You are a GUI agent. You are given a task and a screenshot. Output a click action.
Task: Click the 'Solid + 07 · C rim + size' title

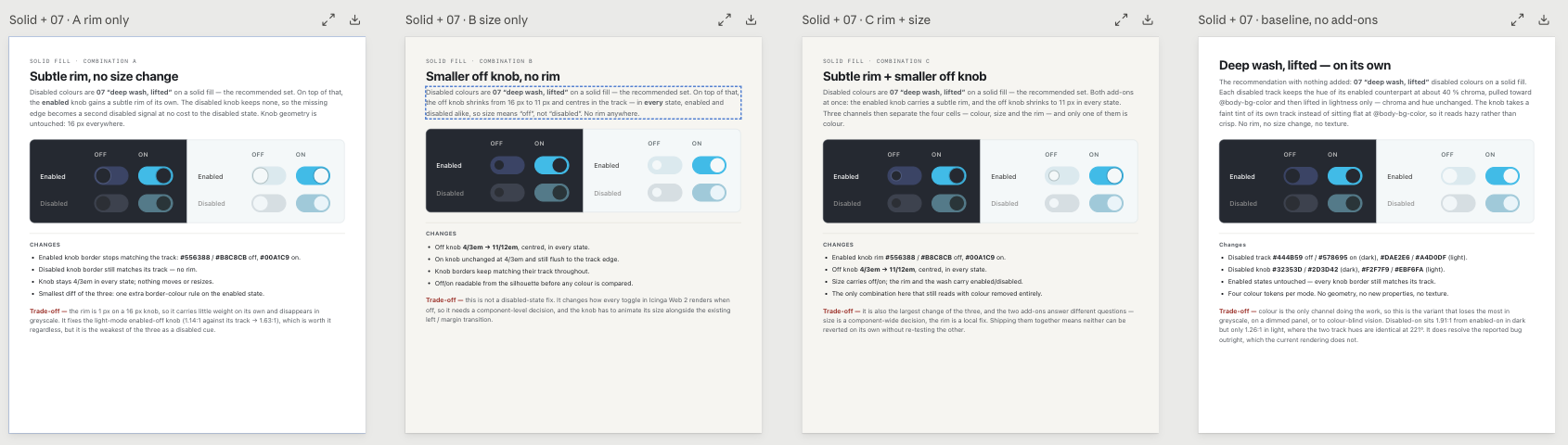(x=867, y=19)
